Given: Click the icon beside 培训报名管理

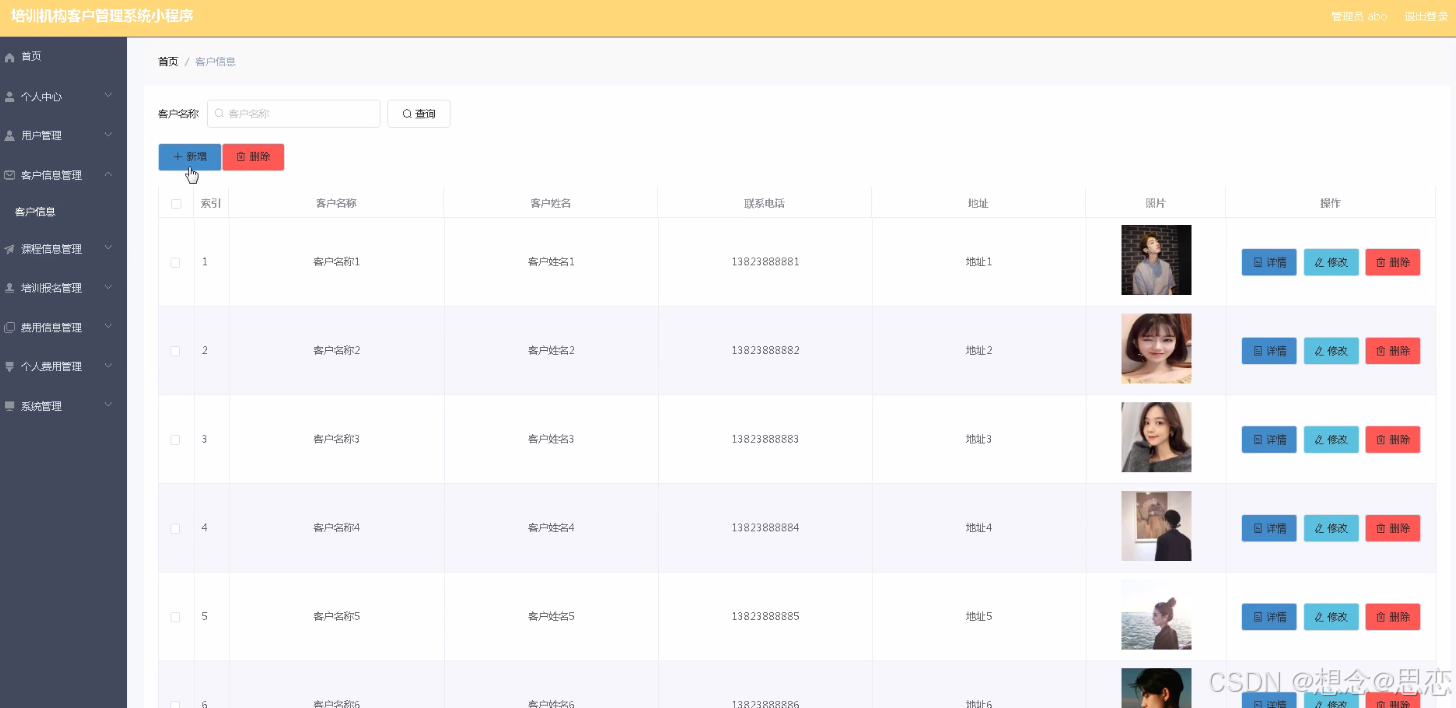Looking at the screenshot, I should click(10, 288).
